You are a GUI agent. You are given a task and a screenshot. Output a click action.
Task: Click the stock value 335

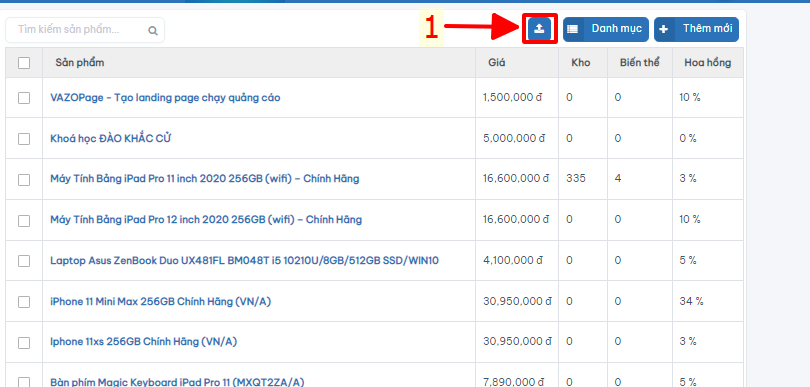pyautogui.click(x=576, y=179)
